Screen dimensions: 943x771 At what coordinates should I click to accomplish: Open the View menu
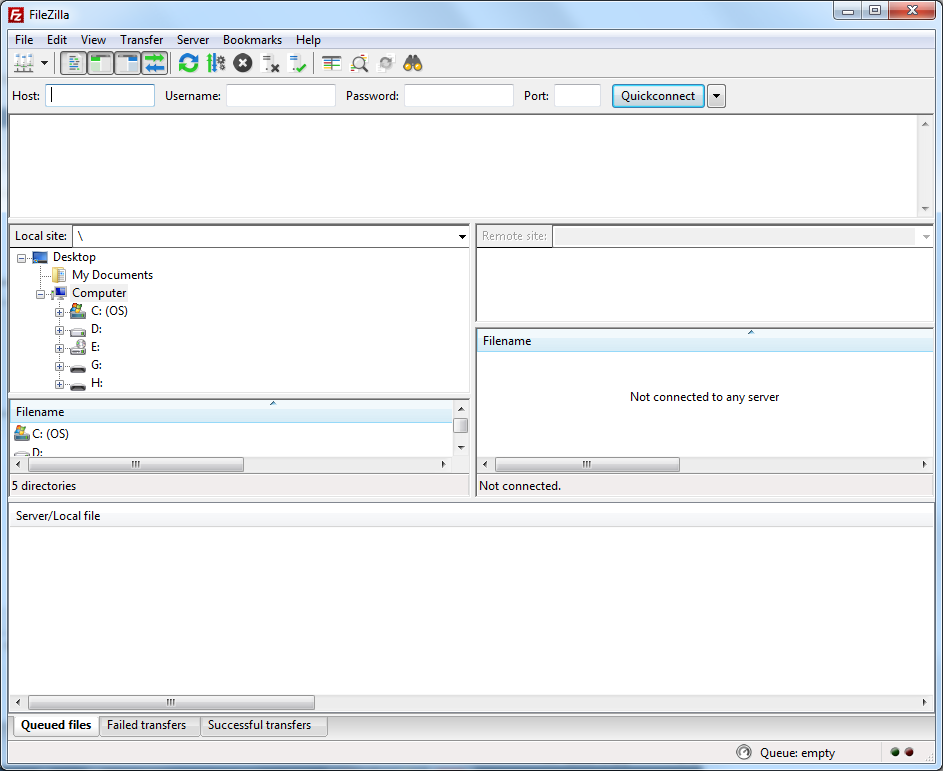coord(93,40)
